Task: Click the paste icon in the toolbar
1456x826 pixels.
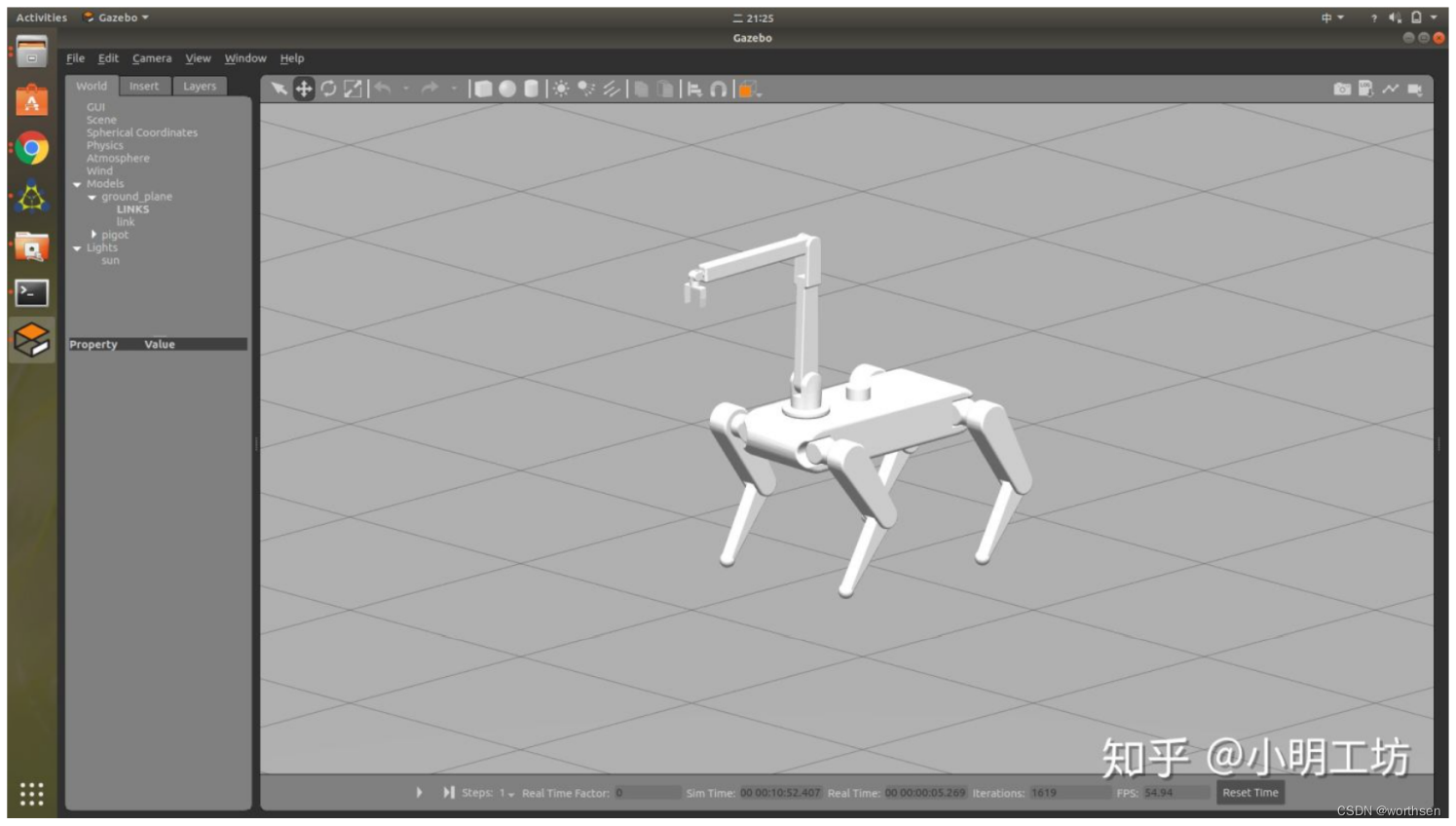Action: tap(665, 89)
